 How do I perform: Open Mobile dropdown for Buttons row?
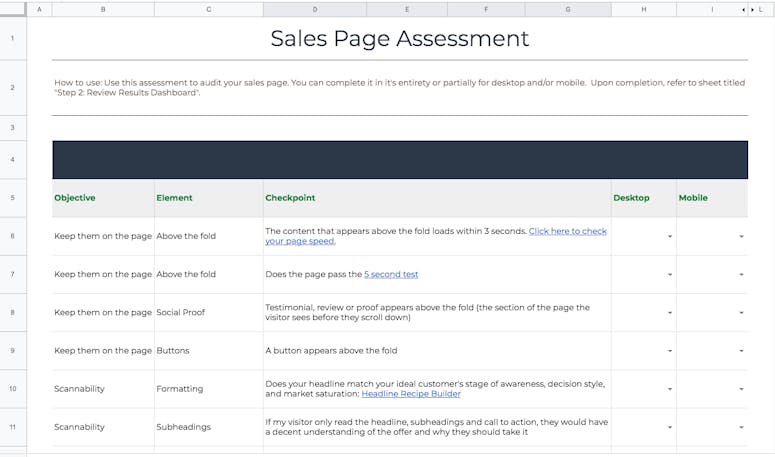741,351
